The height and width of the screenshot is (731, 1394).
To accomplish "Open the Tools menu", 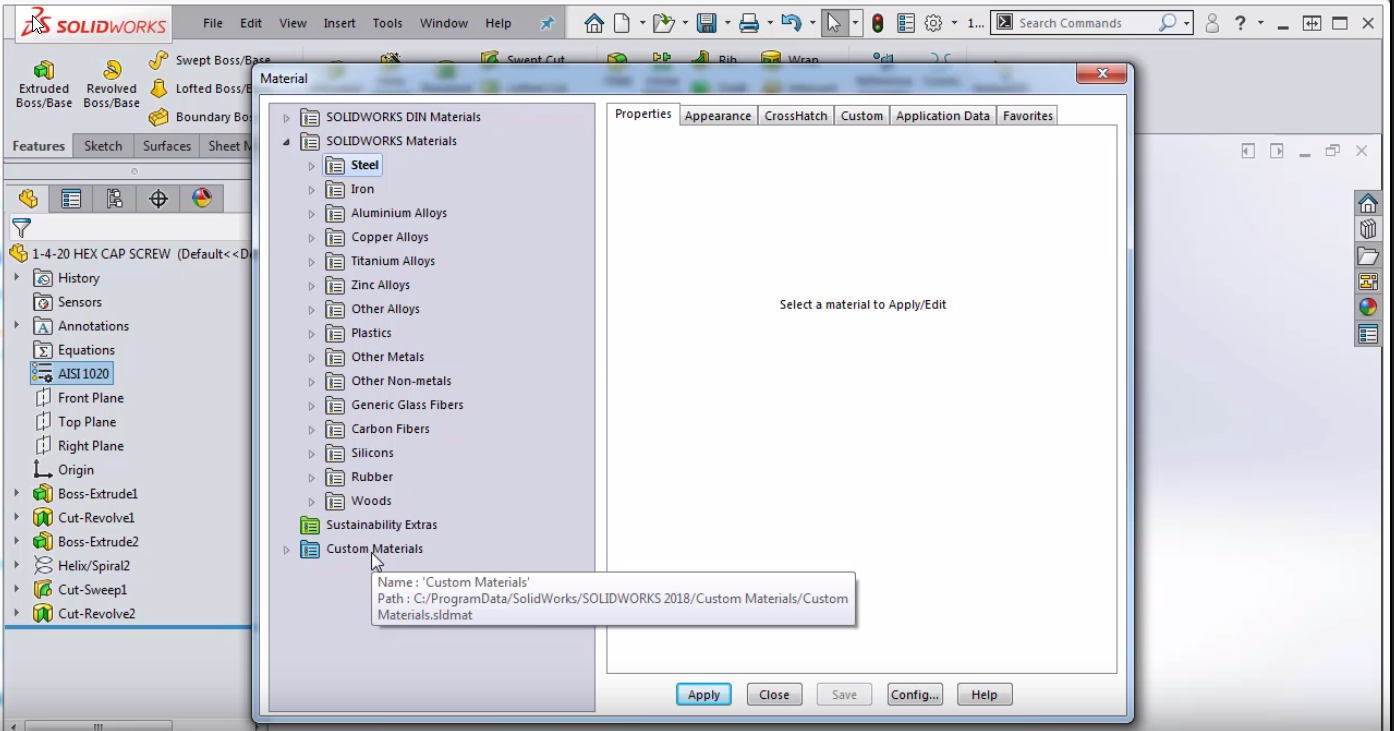I will tap(387, 23).
